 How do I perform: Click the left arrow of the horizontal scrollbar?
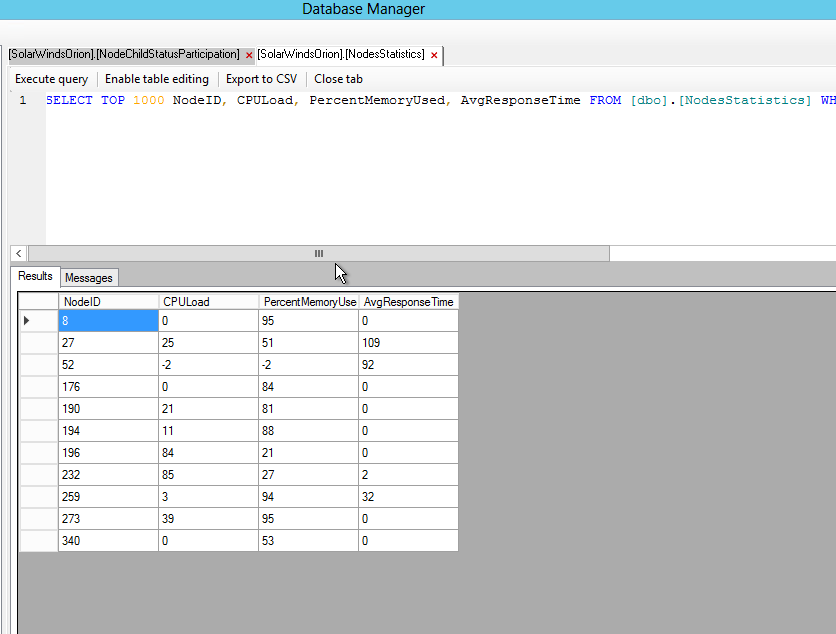click(x=18, y=253)
